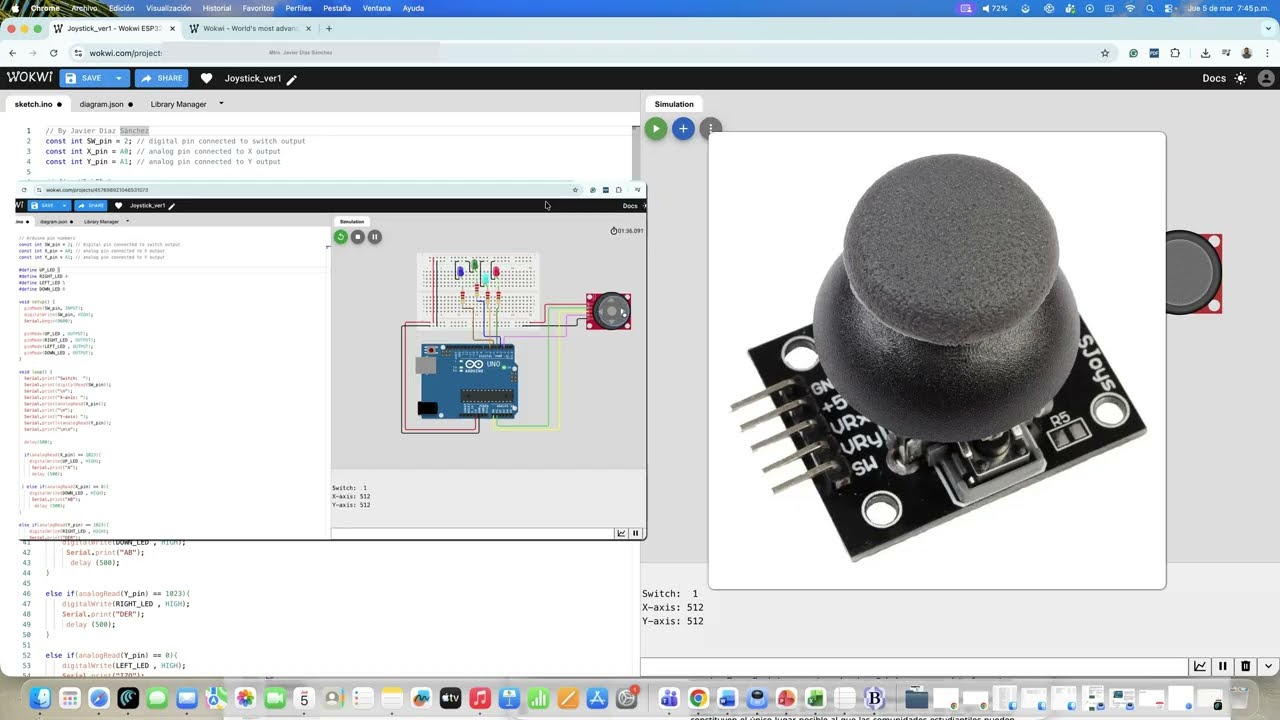
Task: Add a new part with the blue plus button
Action: (x=683, y=128)
